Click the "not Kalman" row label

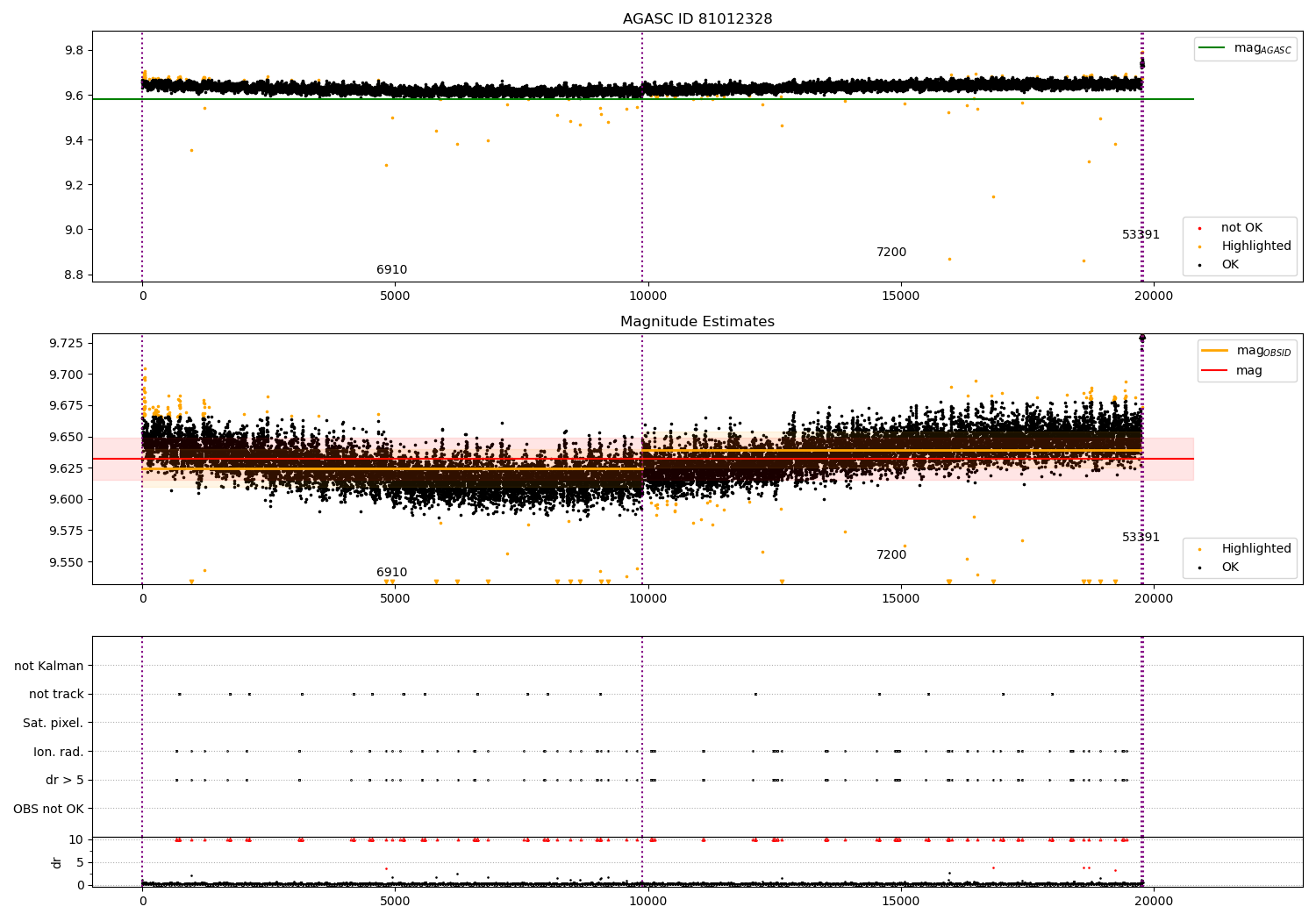click(49, 667)
